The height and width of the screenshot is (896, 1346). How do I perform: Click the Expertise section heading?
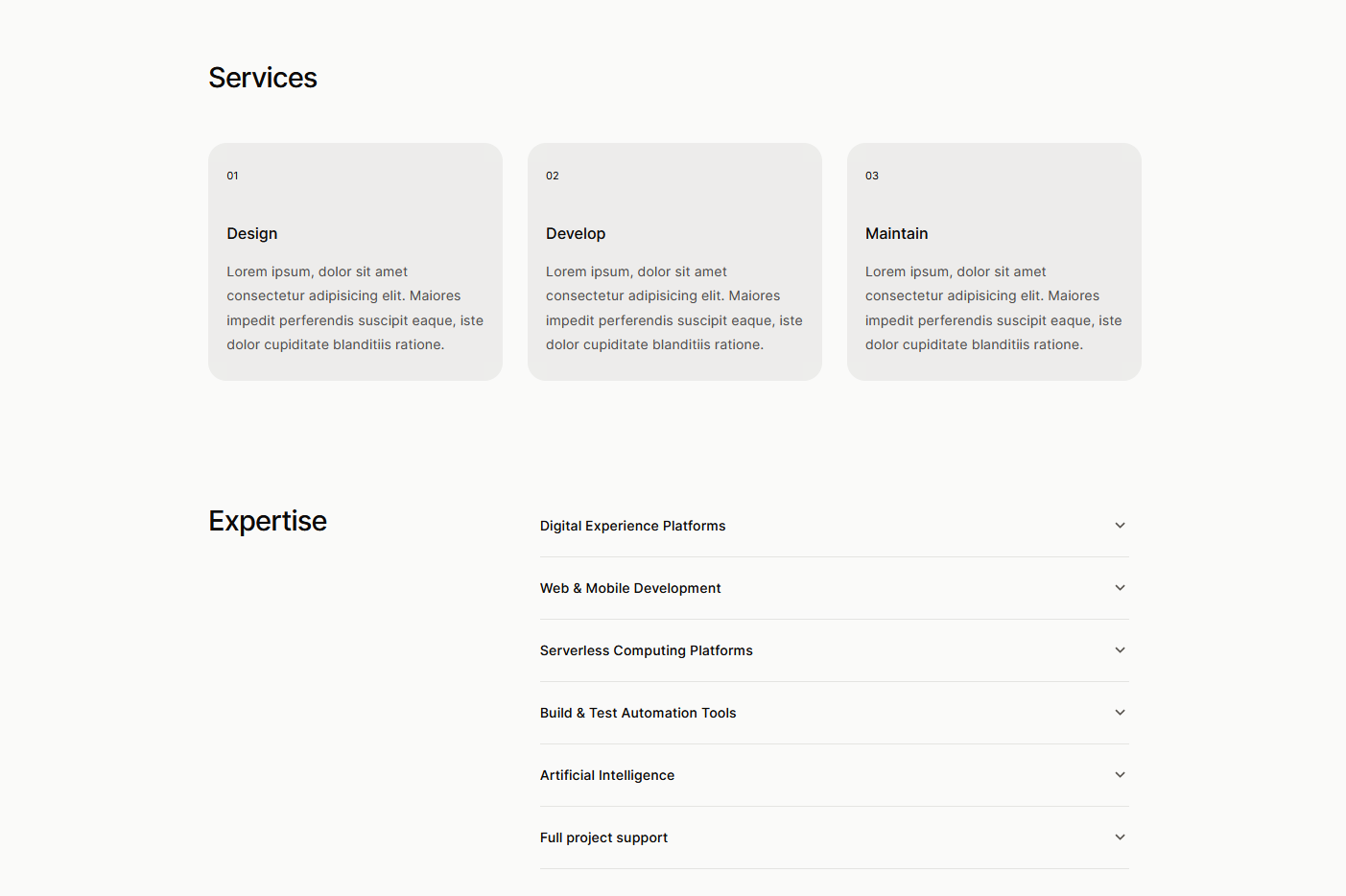[268, 521]
